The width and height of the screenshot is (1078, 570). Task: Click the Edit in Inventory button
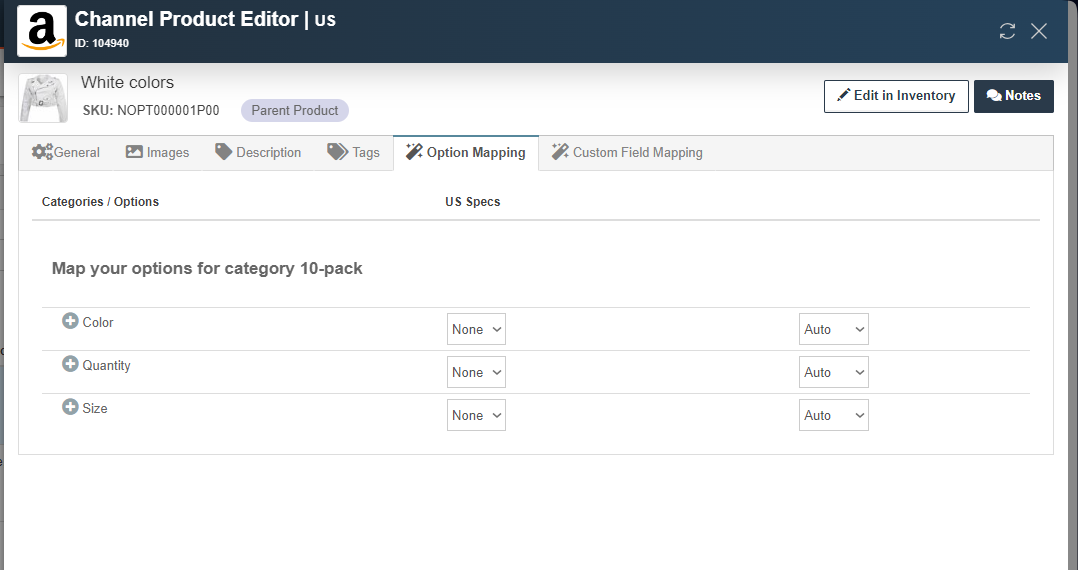896,96
